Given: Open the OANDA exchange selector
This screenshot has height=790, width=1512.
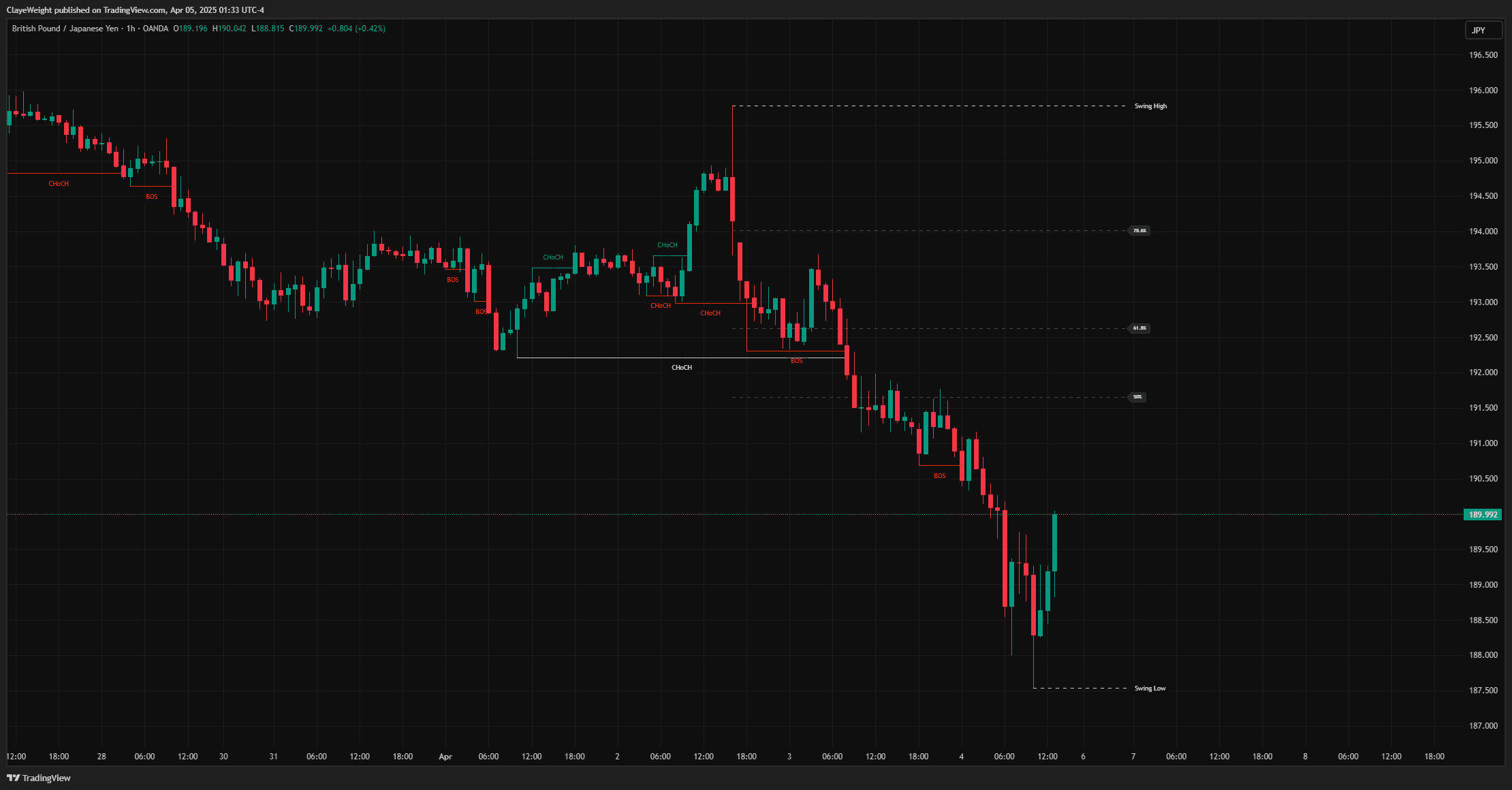Looking at the screenshot, I should pos(154,29).
